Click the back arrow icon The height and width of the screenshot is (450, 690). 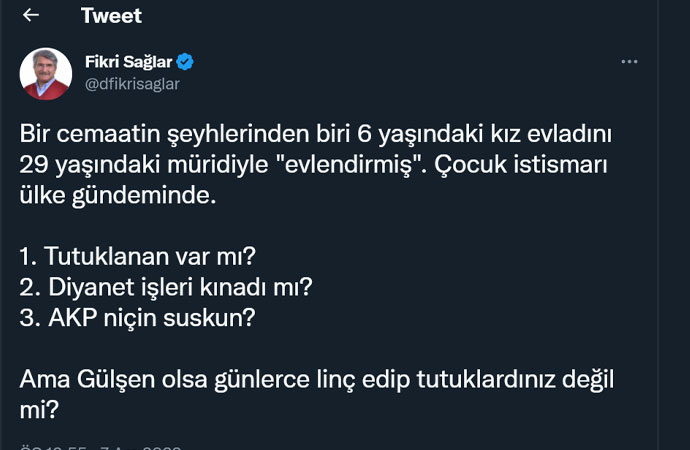coord(31,15)
